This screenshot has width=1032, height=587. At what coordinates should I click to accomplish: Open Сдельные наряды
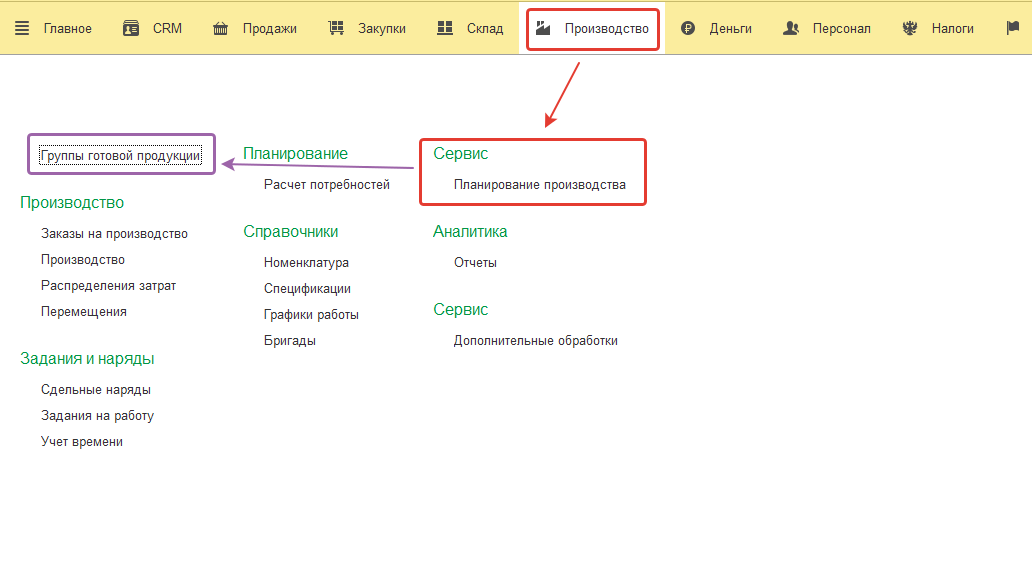[96, 390]
